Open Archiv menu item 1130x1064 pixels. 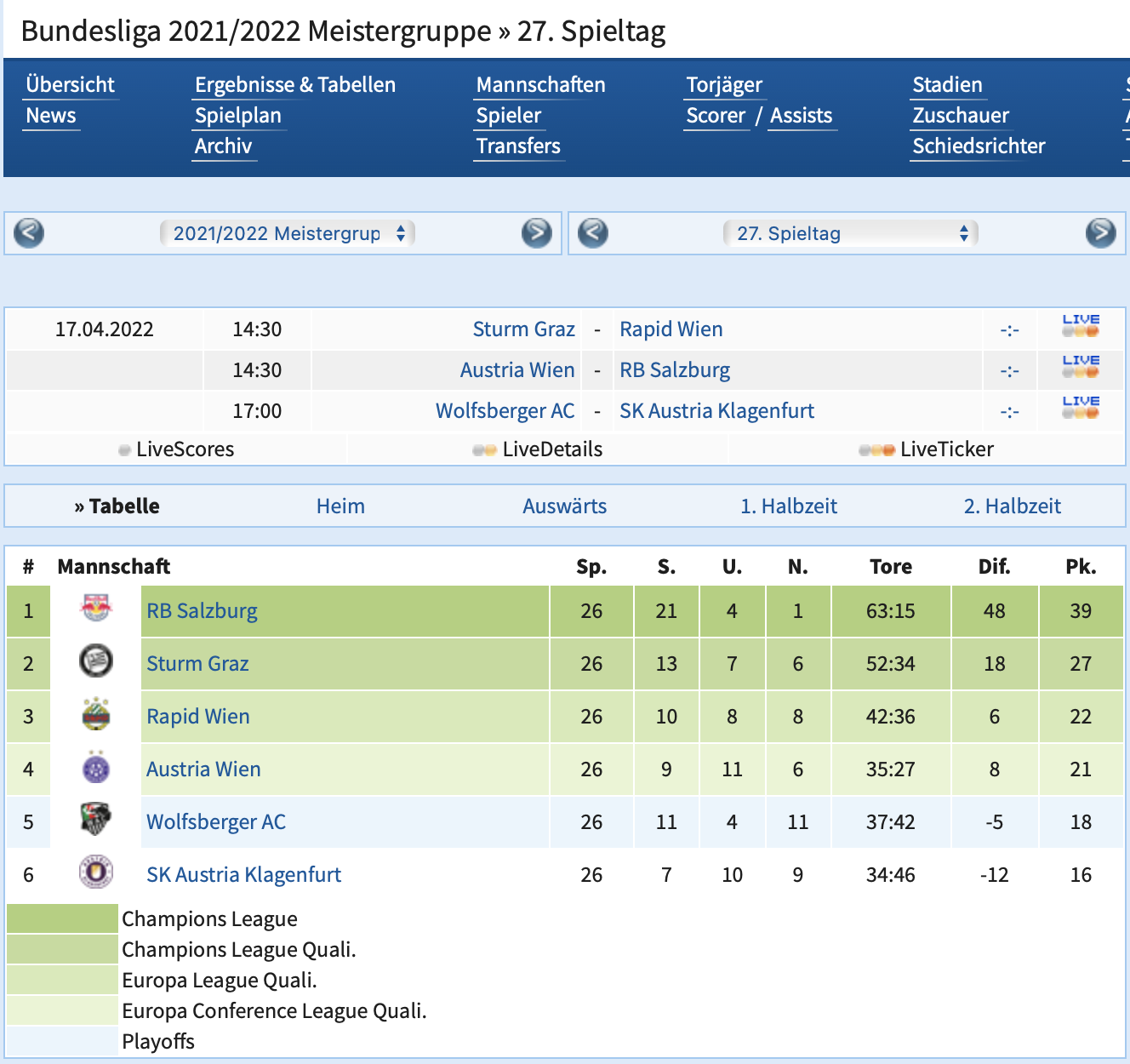pos(223,146)
